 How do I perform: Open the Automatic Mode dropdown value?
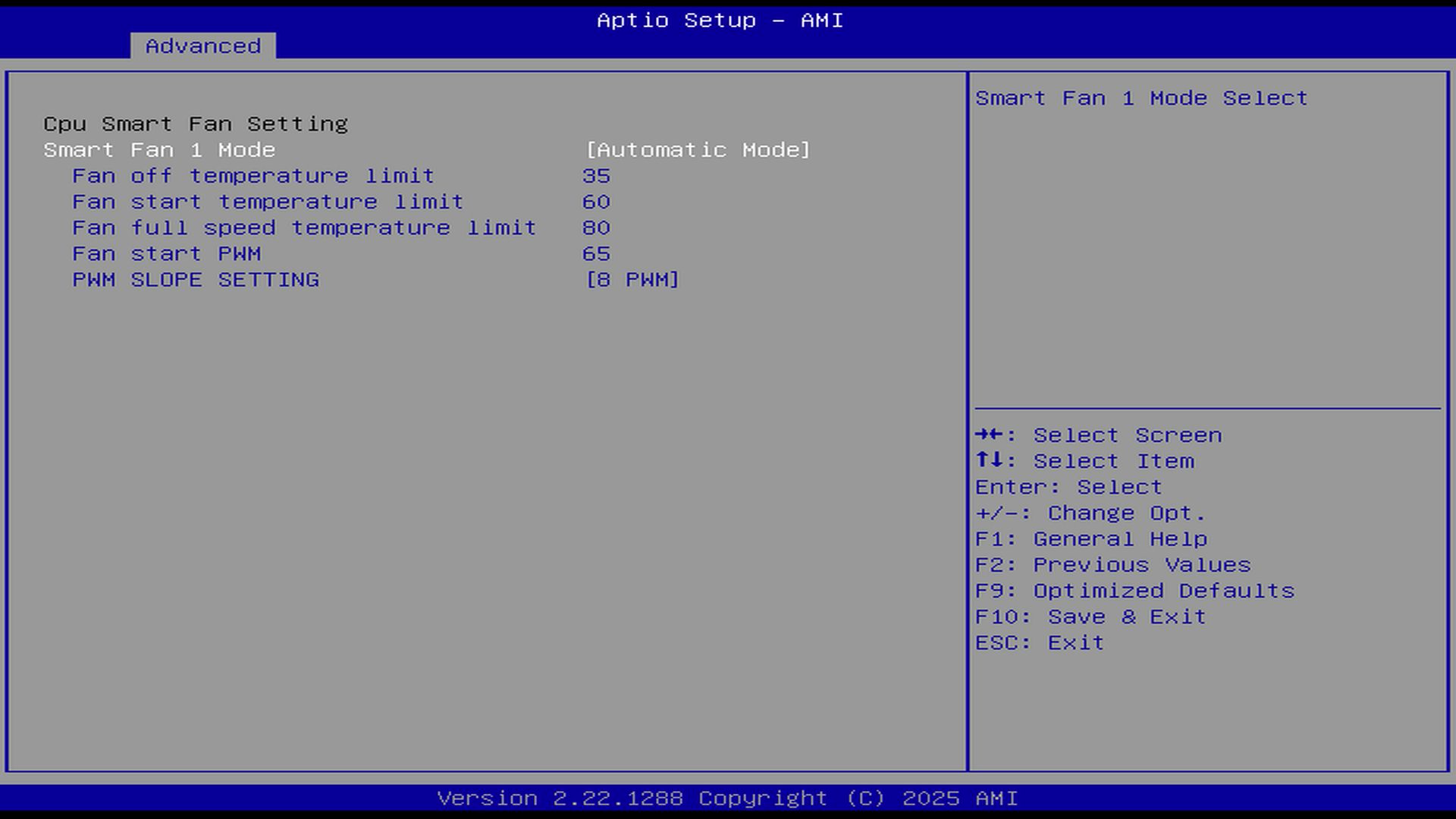698,150
